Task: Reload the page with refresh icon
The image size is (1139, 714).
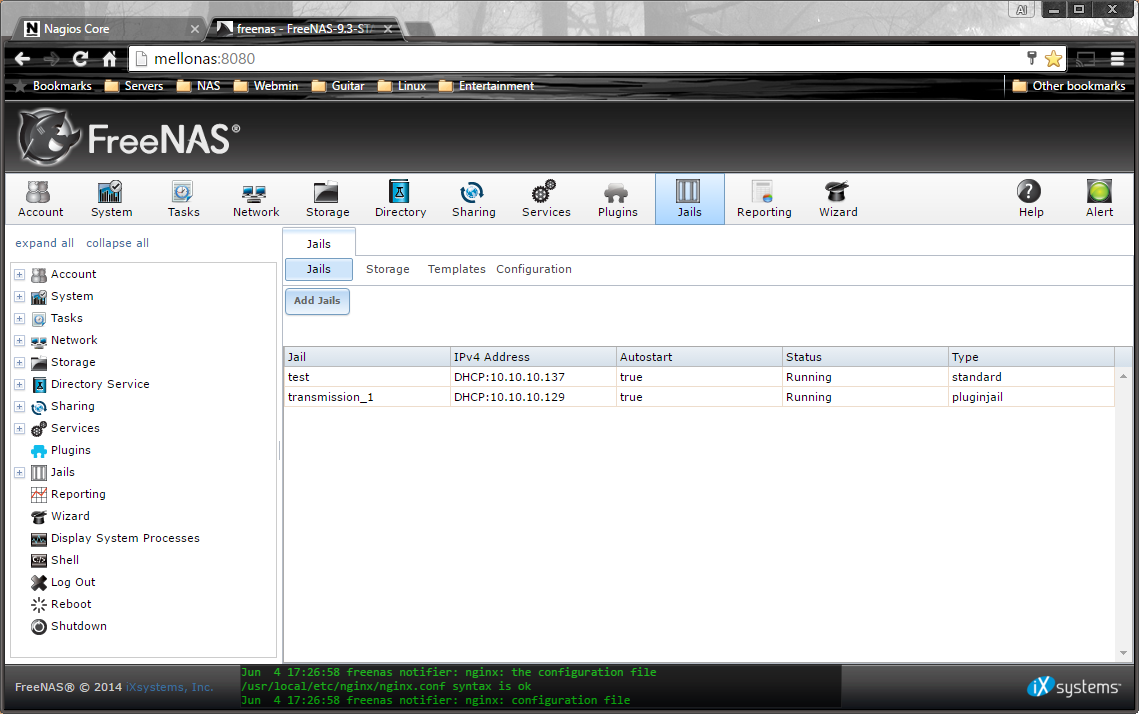Action: tap(80, 59)
